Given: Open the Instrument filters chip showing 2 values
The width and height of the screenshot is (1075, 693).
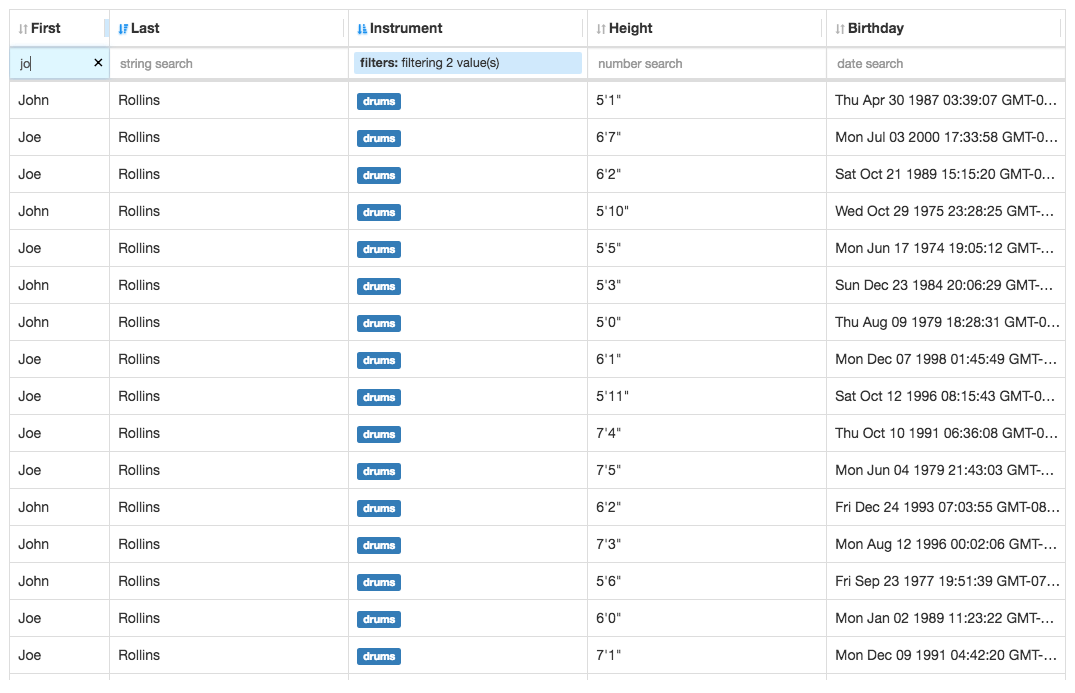Looking at the screenshot, I should [x=466, y=62].
